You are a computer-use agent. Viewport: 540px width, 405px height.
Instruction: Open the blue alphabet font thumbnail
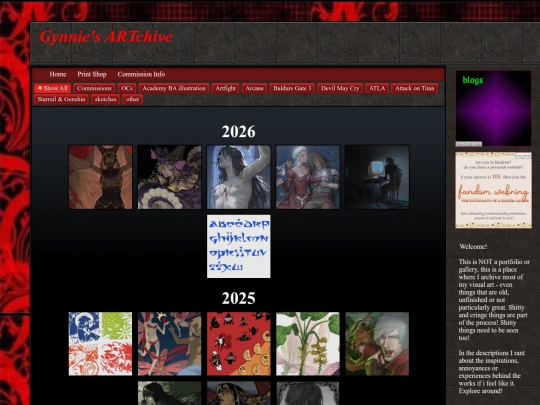239,246
